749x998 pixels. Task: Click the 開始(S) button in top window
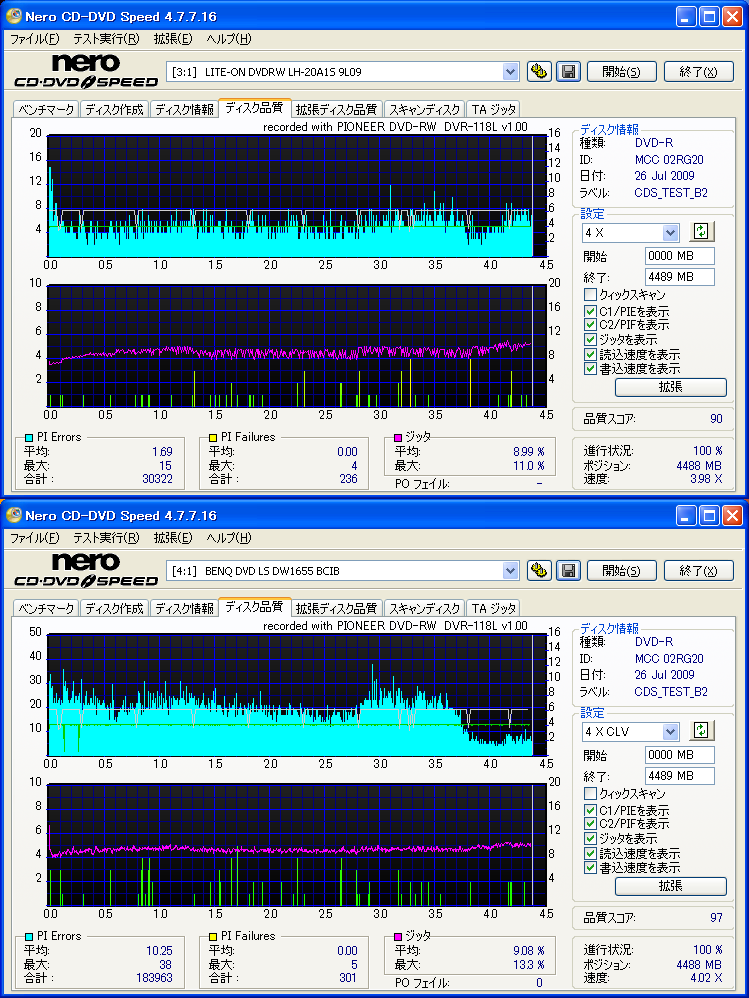621,71
